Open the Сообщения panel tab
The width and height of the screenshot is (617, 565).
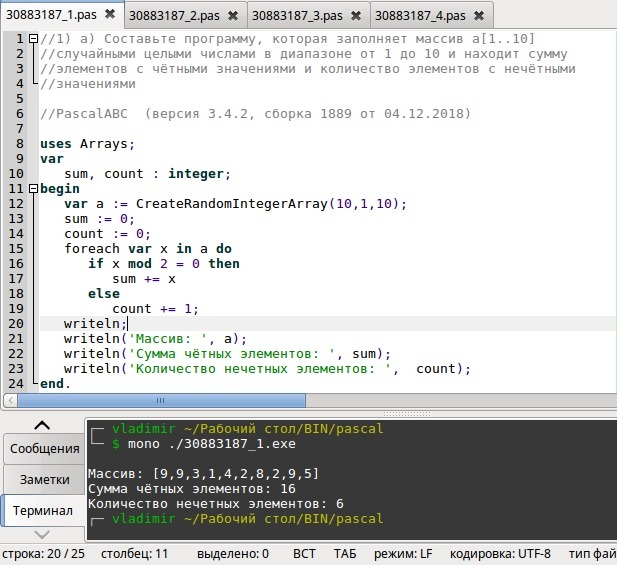tap(42, 449)
